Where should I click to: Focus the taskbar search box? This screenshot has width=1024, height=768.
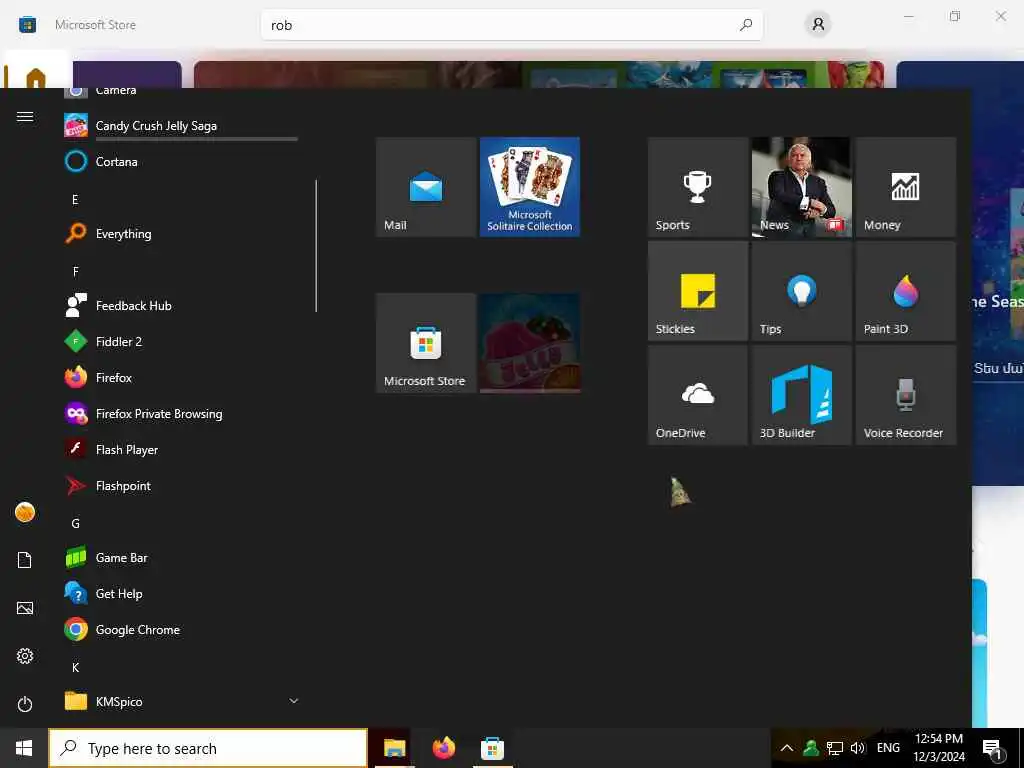(x=208, y=748)
